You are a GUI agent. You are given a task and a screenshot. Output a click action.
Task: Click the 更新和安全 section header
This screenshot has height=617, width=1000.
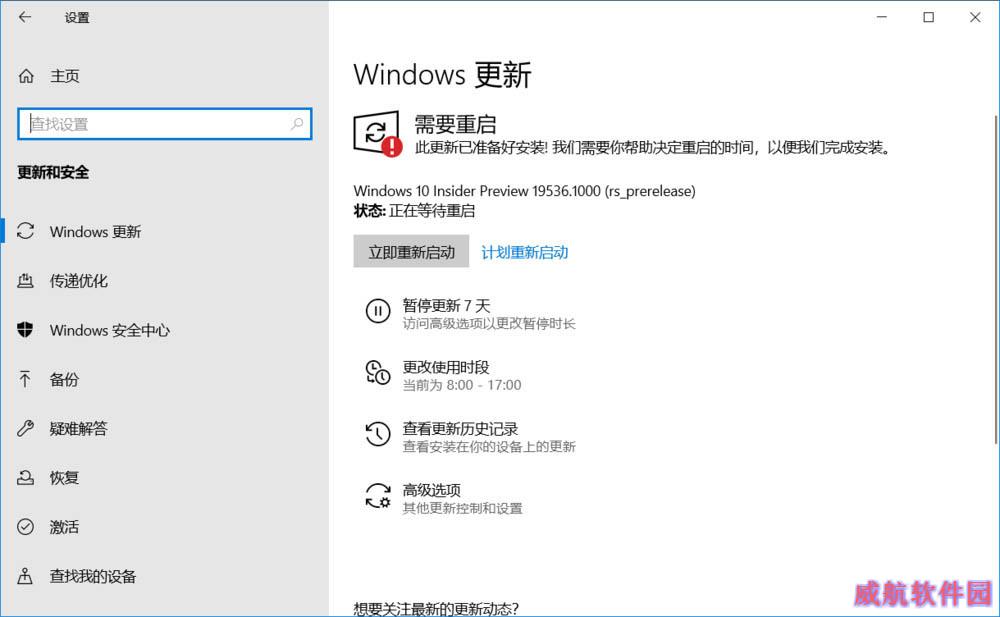pyautogui.click(x=53, y=172)
